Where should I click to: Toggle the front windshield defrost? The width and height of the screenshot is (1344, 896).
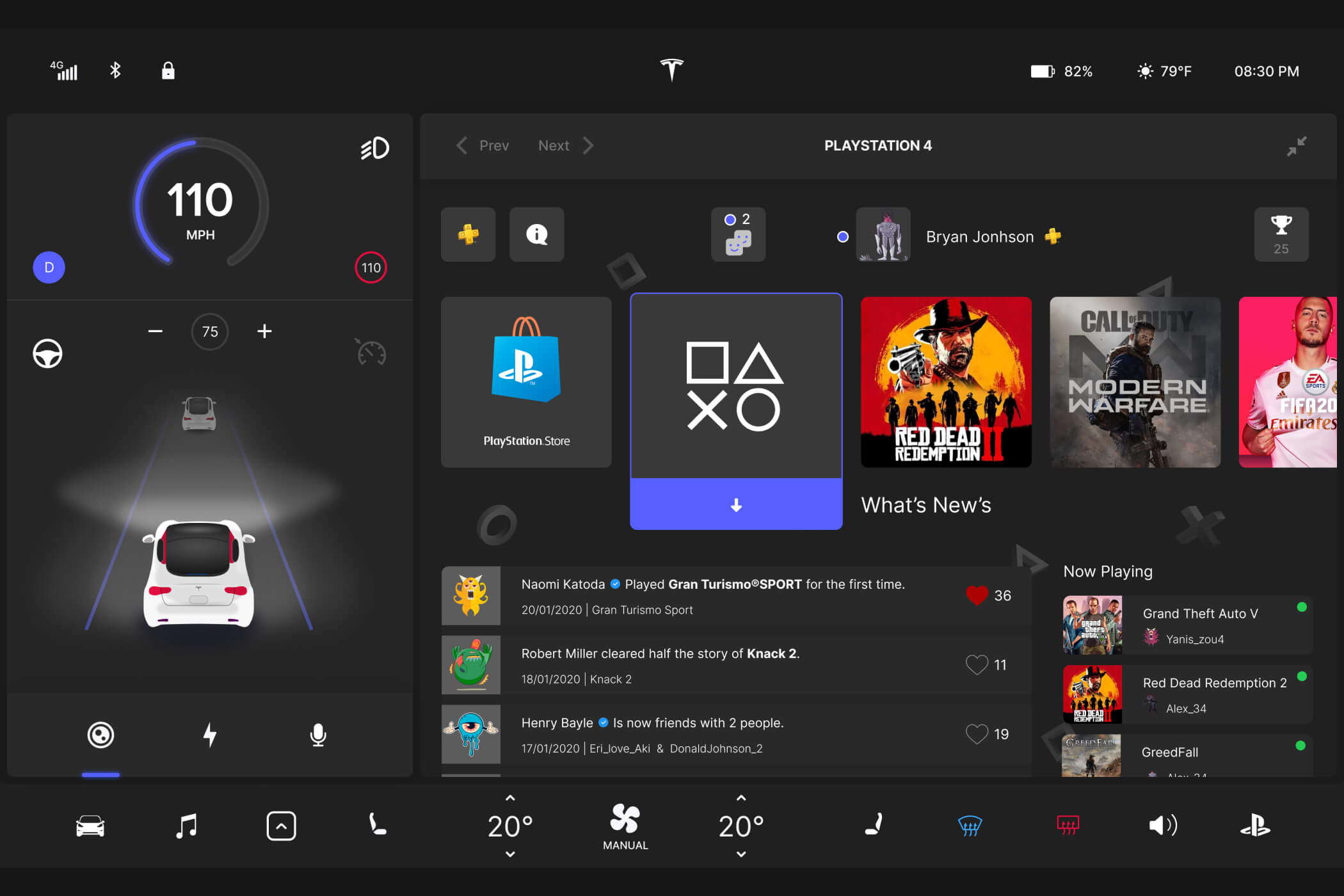tap(970, 826)
